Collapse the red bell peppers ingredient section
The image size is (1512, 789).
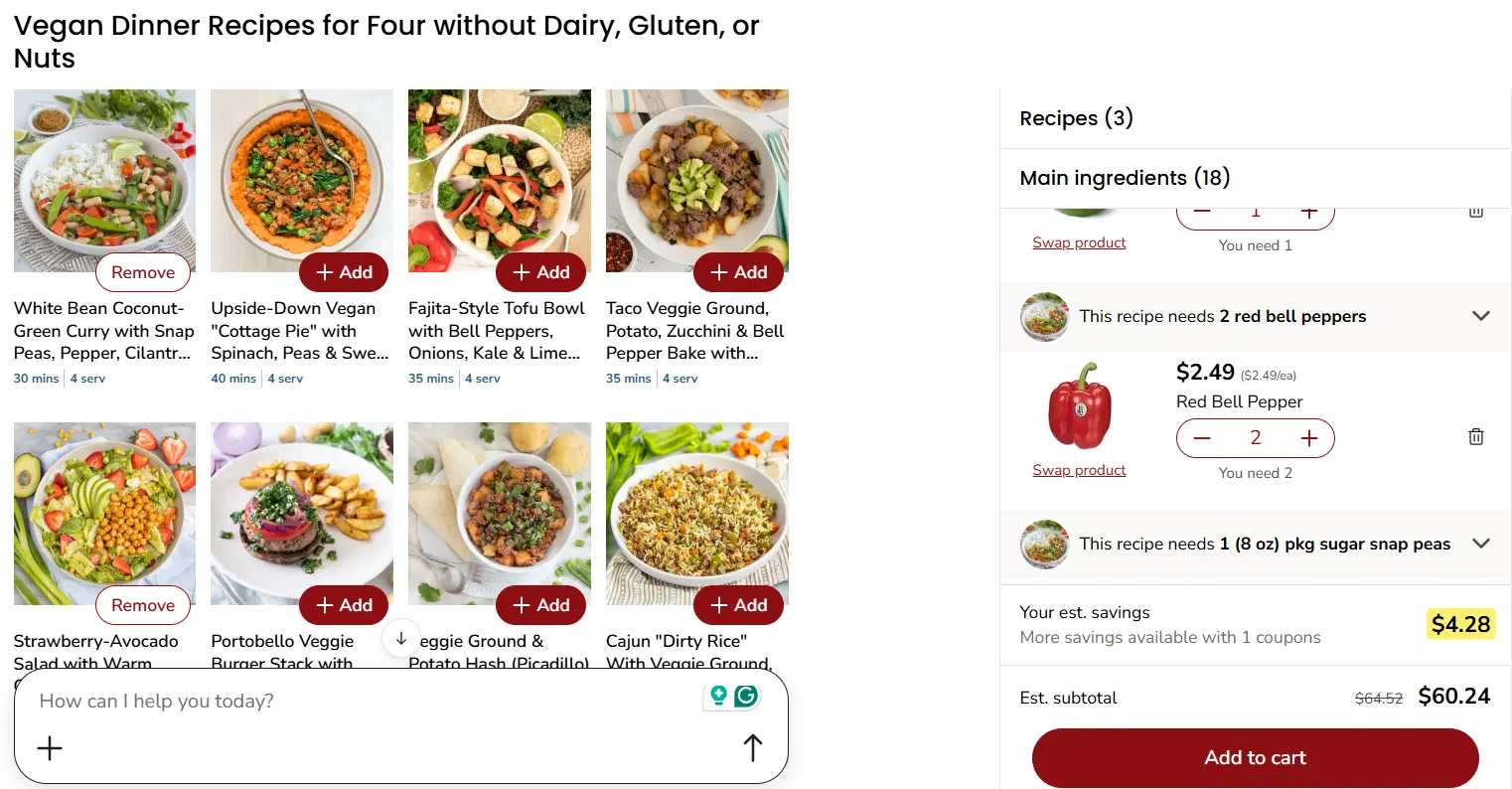point(1481,316)
